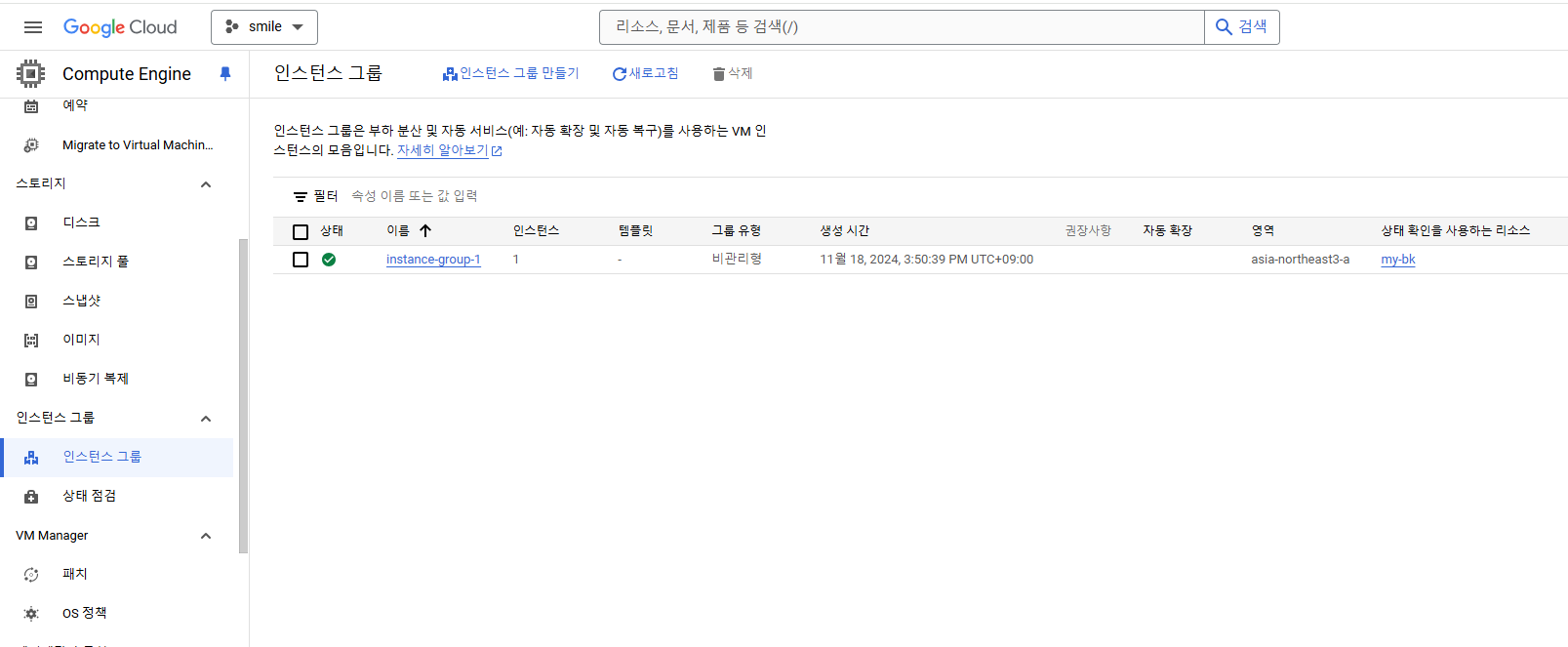Collapse the 인스턴스 그룹 section chevron
The width and height of the screenshot is (1568, 647).
pyautogui.click(x=206, y=419)
